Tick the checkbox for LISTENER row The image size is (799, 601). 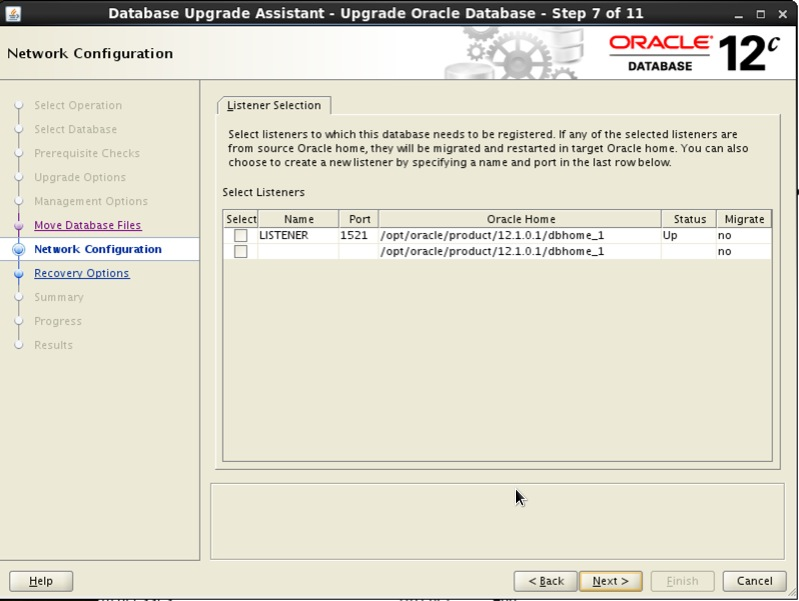241,236
